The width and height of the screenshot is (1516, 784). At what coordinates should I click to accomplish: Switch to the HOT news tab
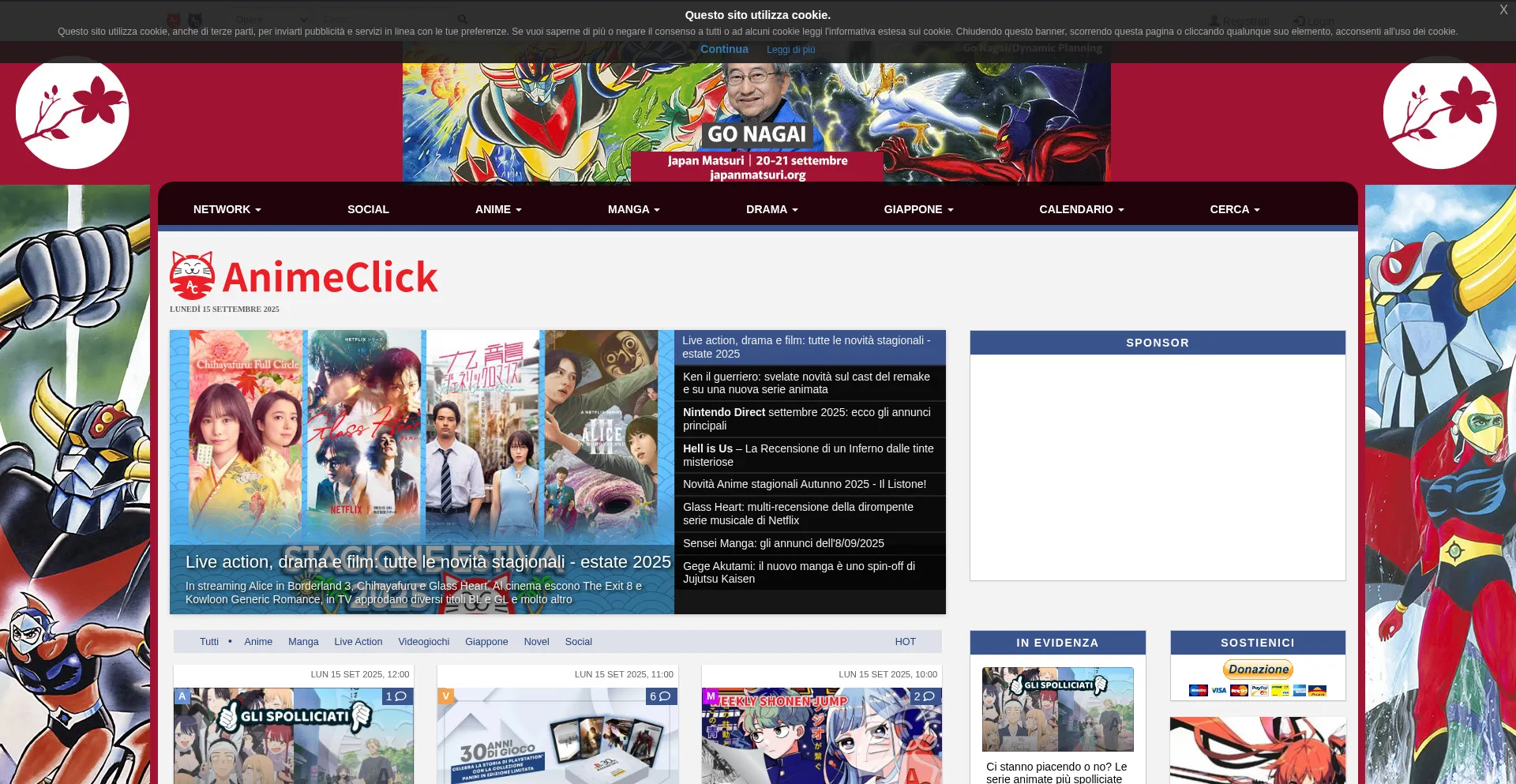click(x=906, y=642)
